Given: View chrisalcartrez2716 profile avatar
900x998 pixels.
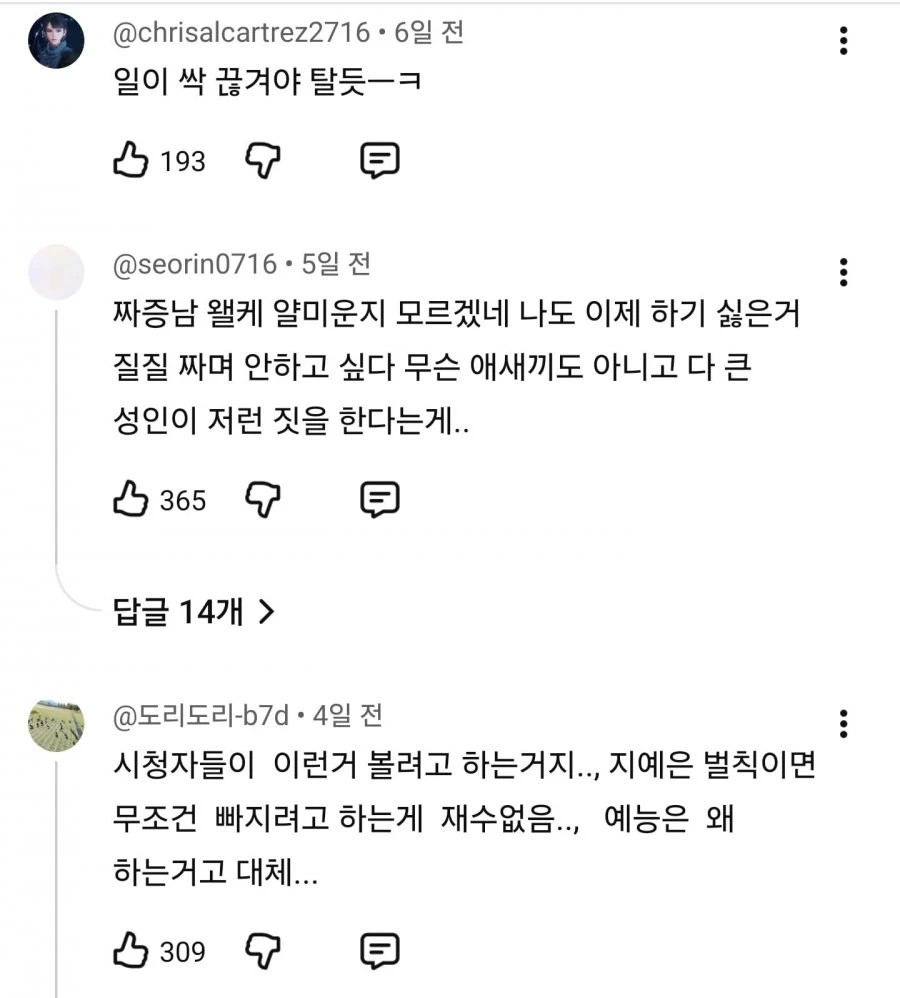Looking at the screenshot, I should pos(56,40).
